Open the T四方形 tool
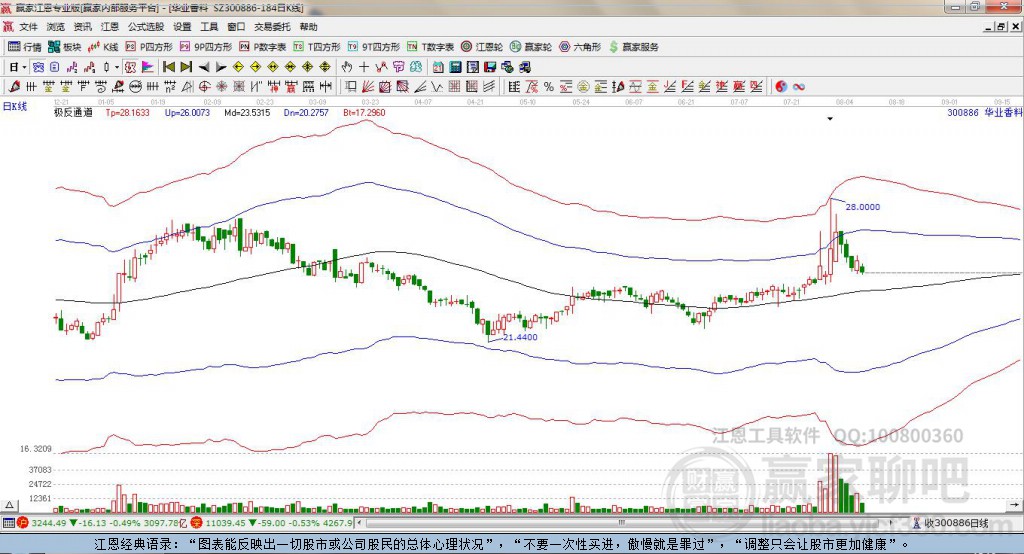The image size is (1024, 554). 317,47
